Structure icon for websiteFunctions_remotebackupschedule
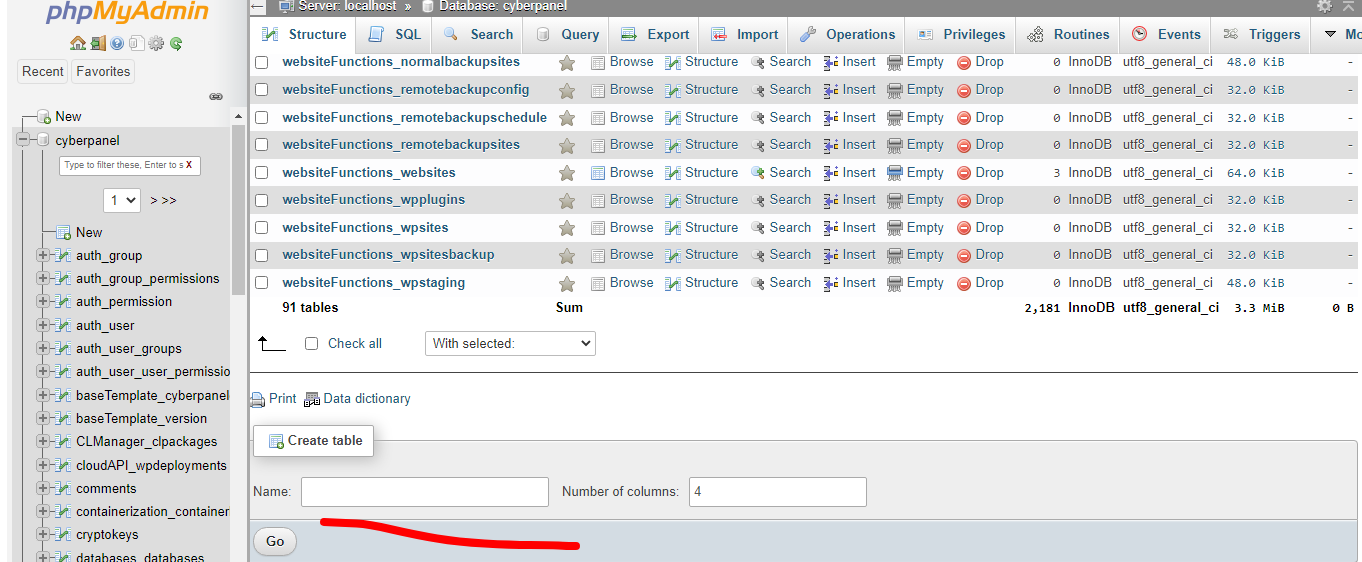The width and height of the screenshot is (1362, 562). click(x=674, y=118)
